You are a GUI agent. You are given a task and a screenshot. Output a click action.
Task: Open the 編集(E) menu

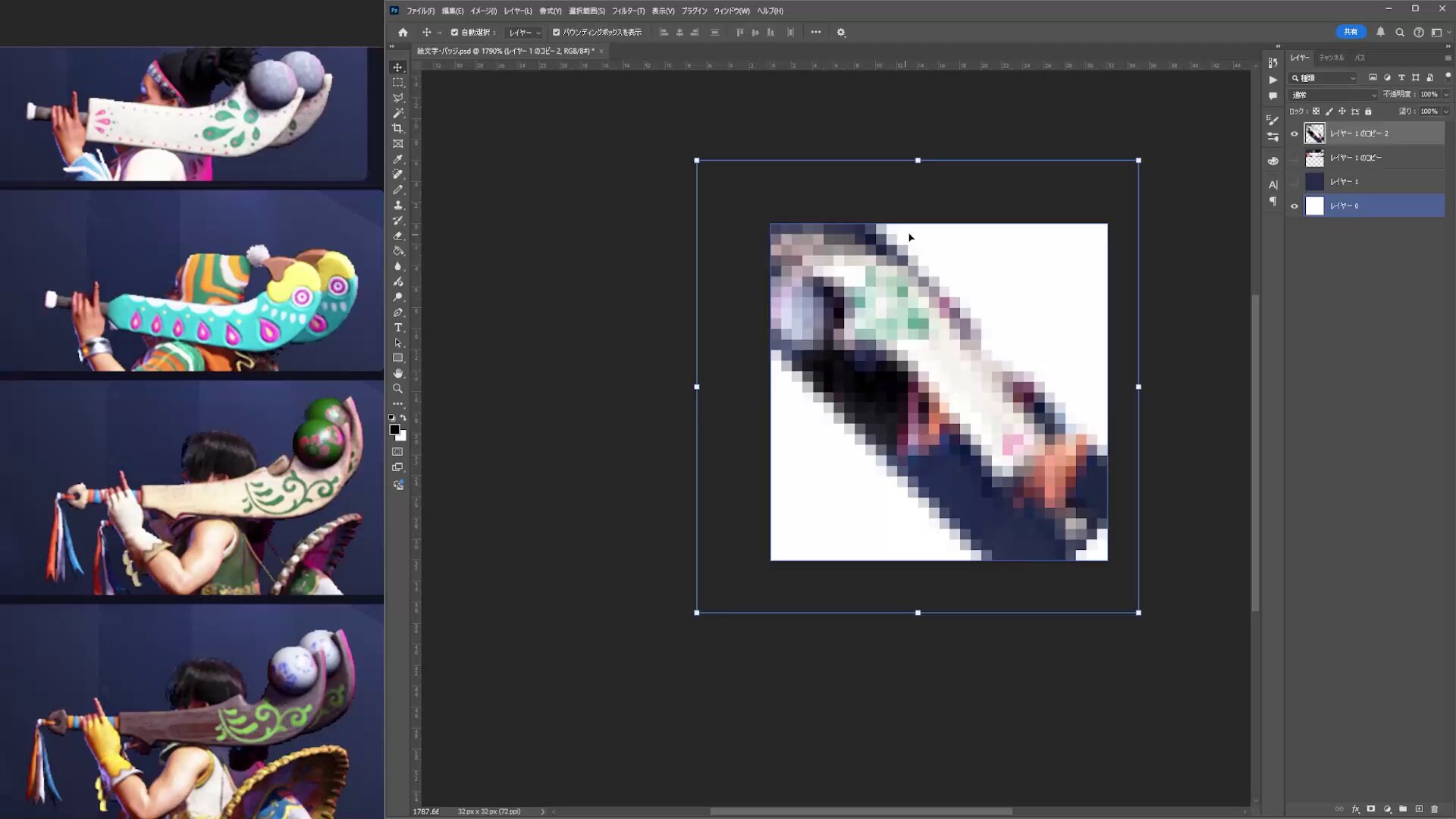point(453,11)
